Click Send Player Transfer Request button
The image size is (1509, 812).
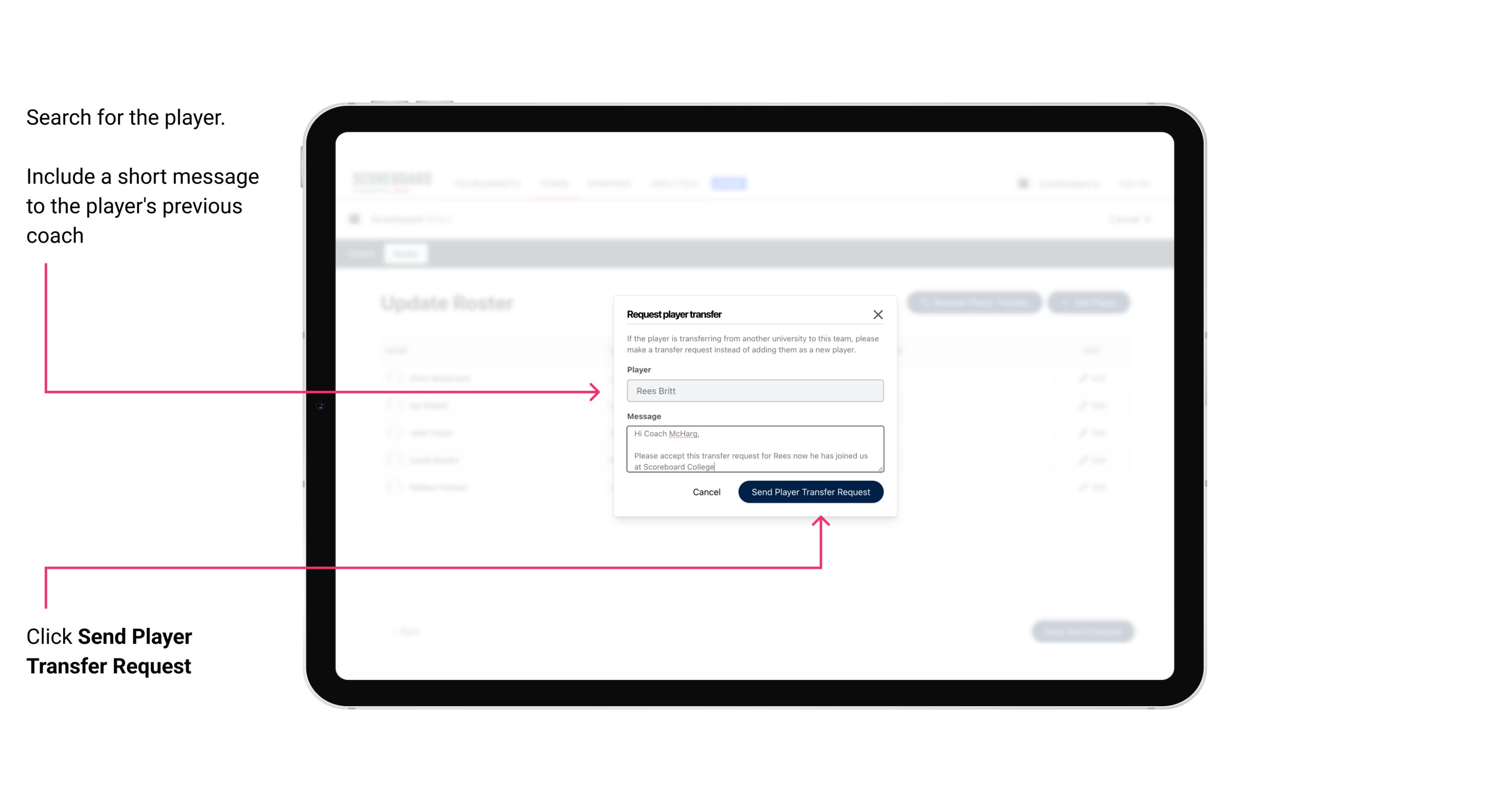[x=811, y=491]
